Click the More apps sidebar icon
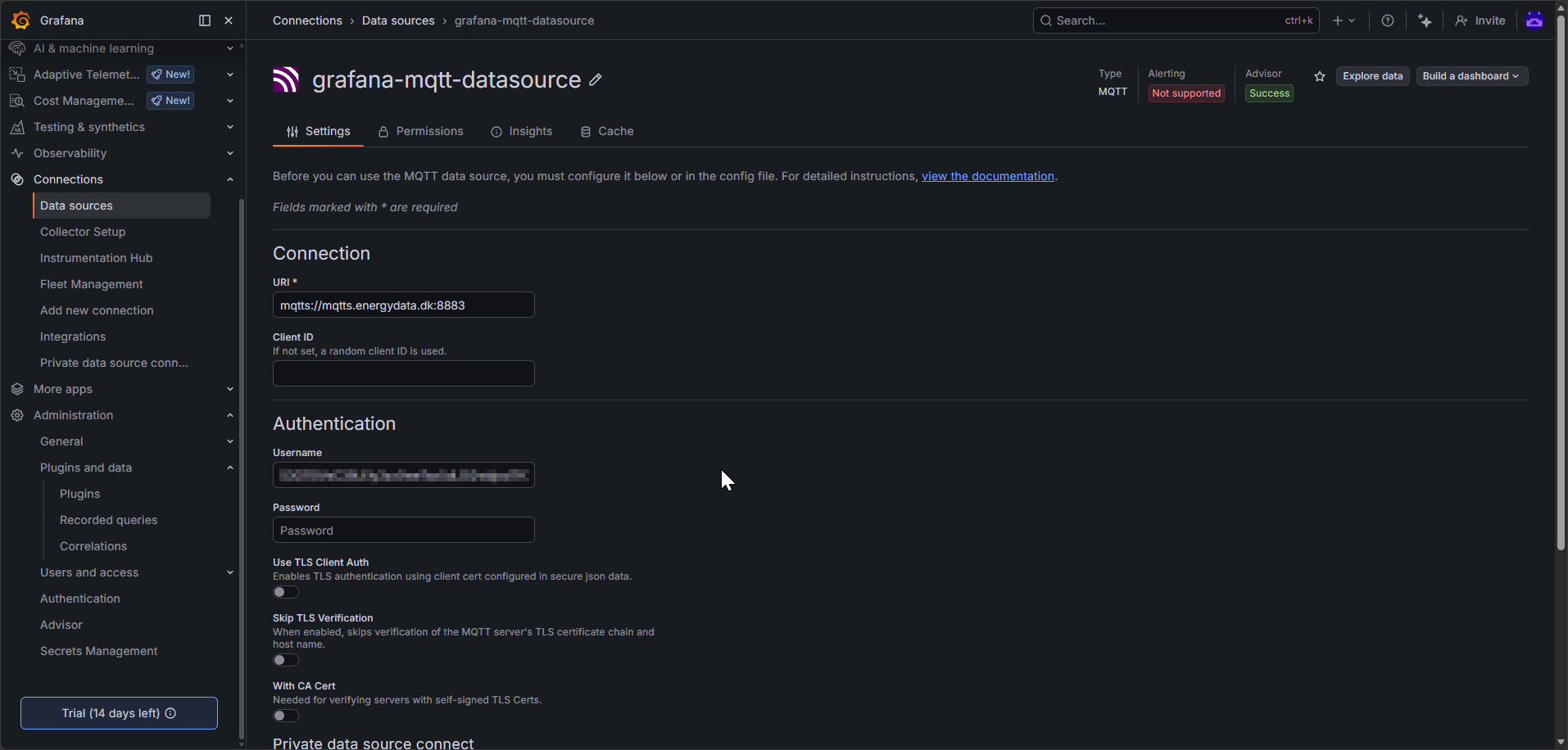Viewport: 1568px width, 750px height. tap(17, 389)
